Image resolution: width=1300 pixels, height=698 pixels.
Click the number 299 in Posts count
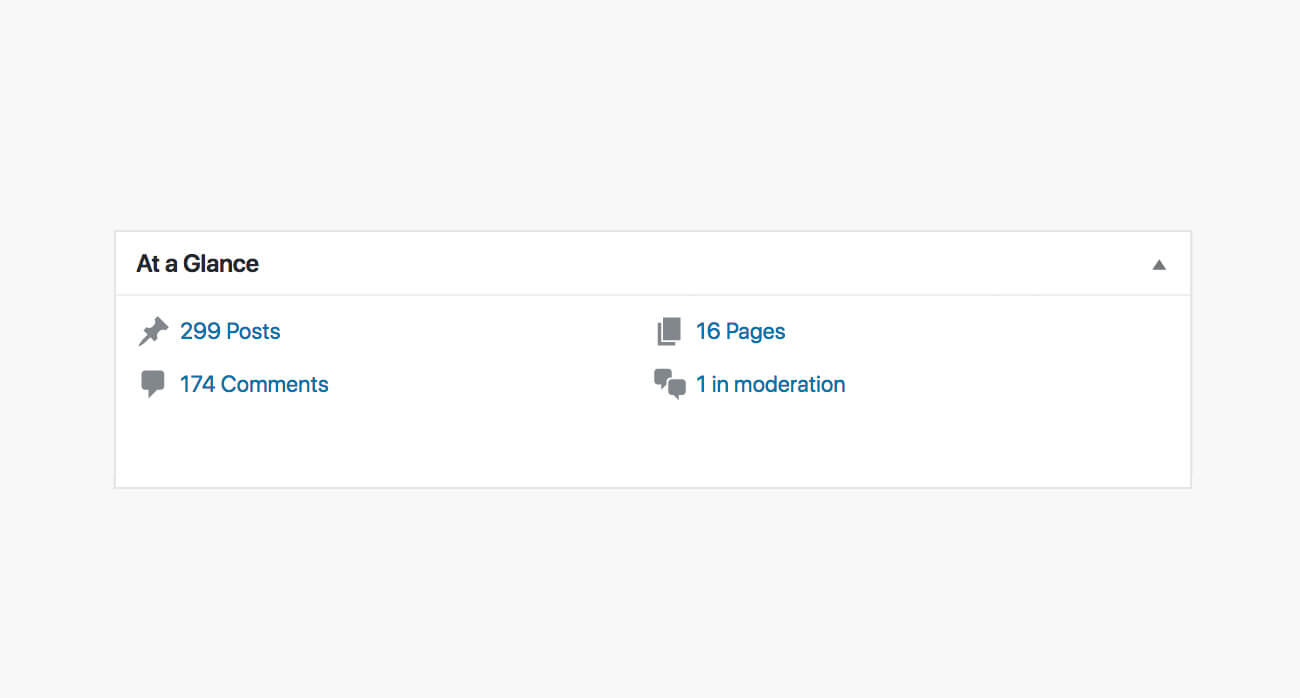[x=200, y=332]
